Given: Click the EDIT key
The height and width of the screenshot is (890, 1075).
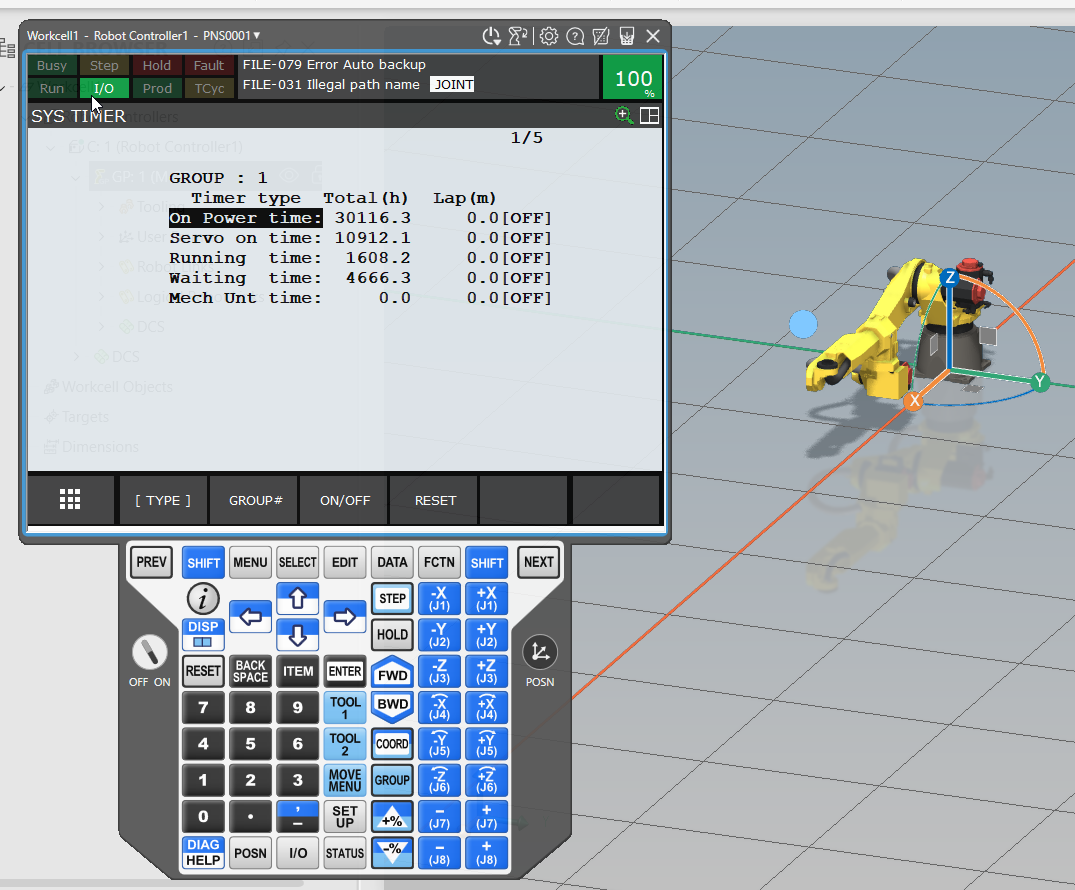Looking at the screenshot, I should (345, 562).
